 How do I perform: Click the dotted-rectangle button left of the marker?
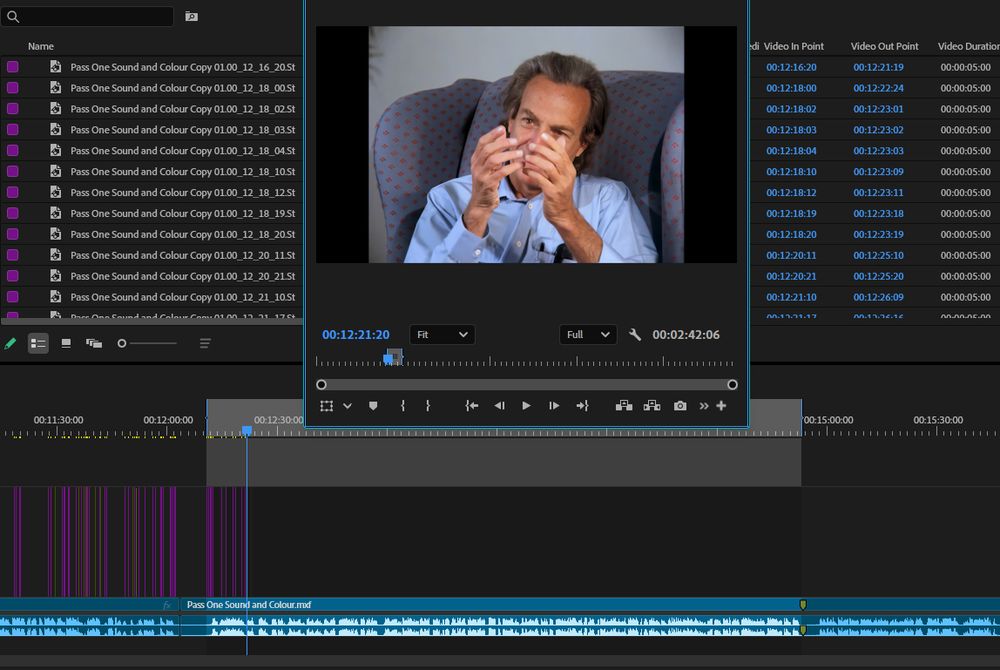327,406
